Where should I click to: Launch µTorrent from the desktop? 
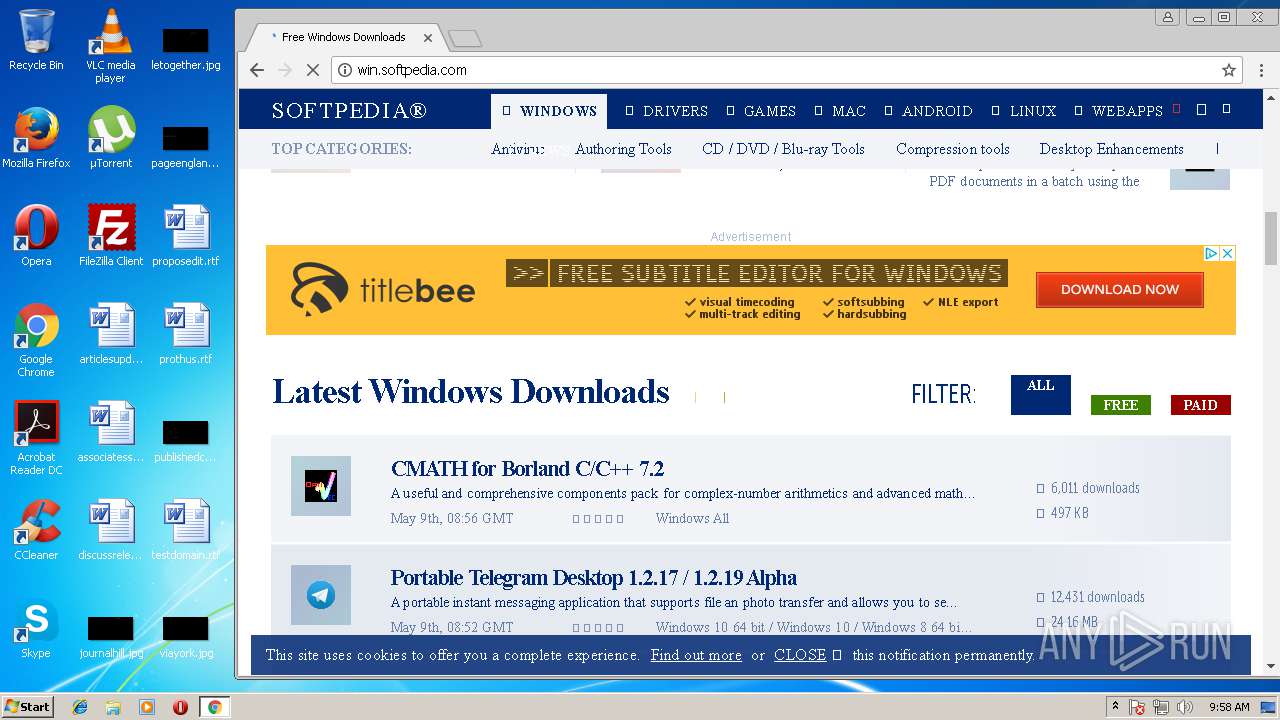pyautogui.click(x=110, y=138)
